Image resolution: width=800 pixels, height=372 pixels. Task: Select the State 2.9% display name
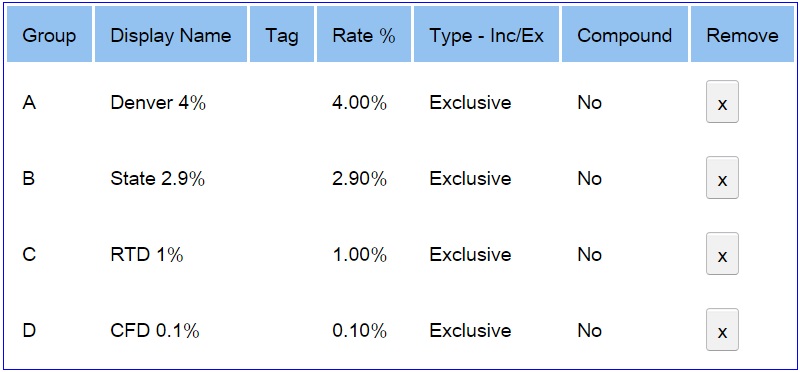point(158,179)
